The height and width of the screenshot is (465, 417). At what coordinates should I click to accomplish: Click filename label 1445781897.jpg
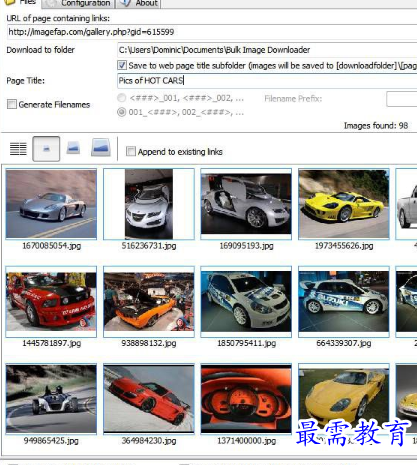coord(52,343)
